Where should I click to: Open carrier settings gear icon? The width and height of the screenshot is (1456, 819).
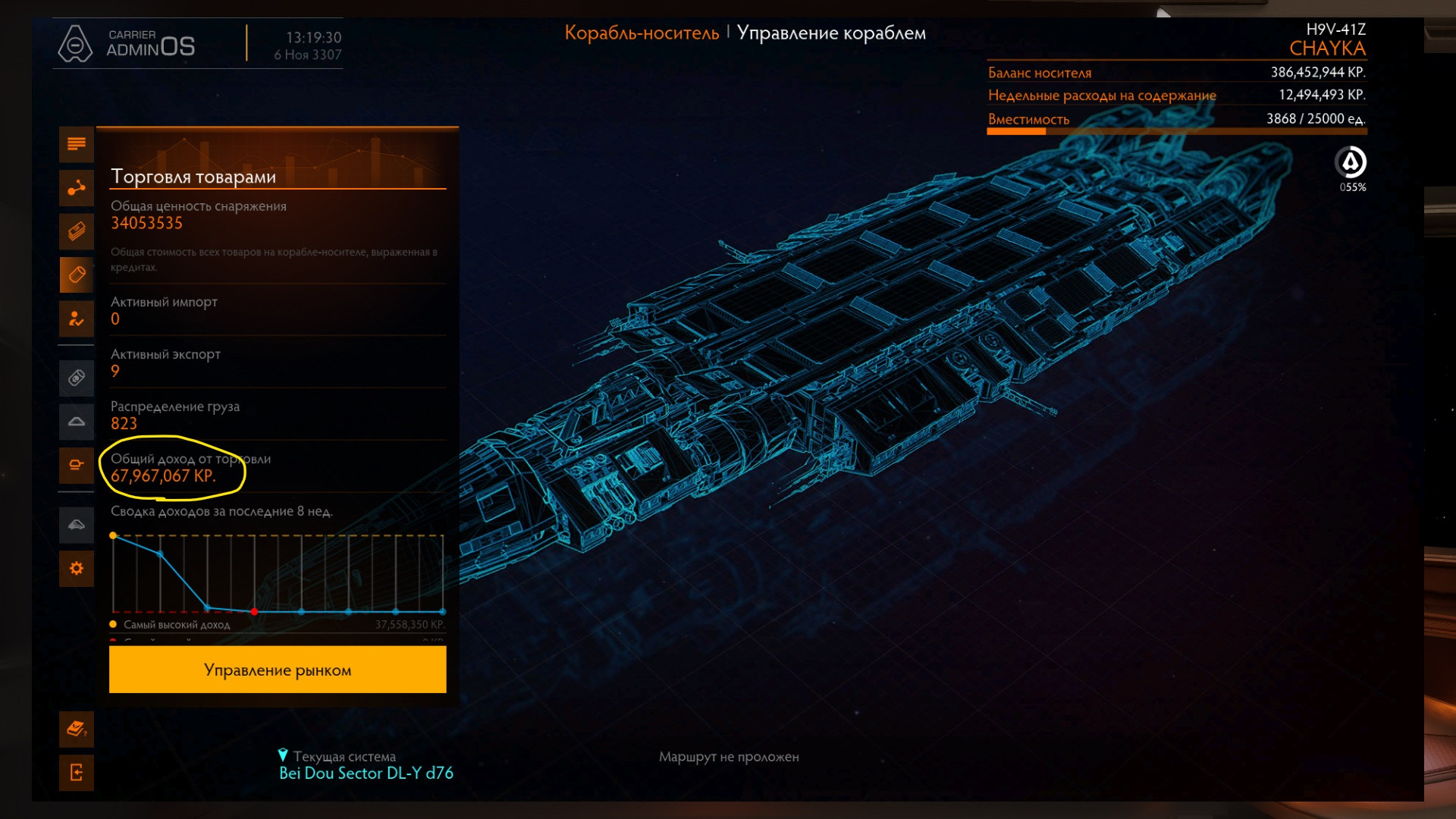pos(77,568)
